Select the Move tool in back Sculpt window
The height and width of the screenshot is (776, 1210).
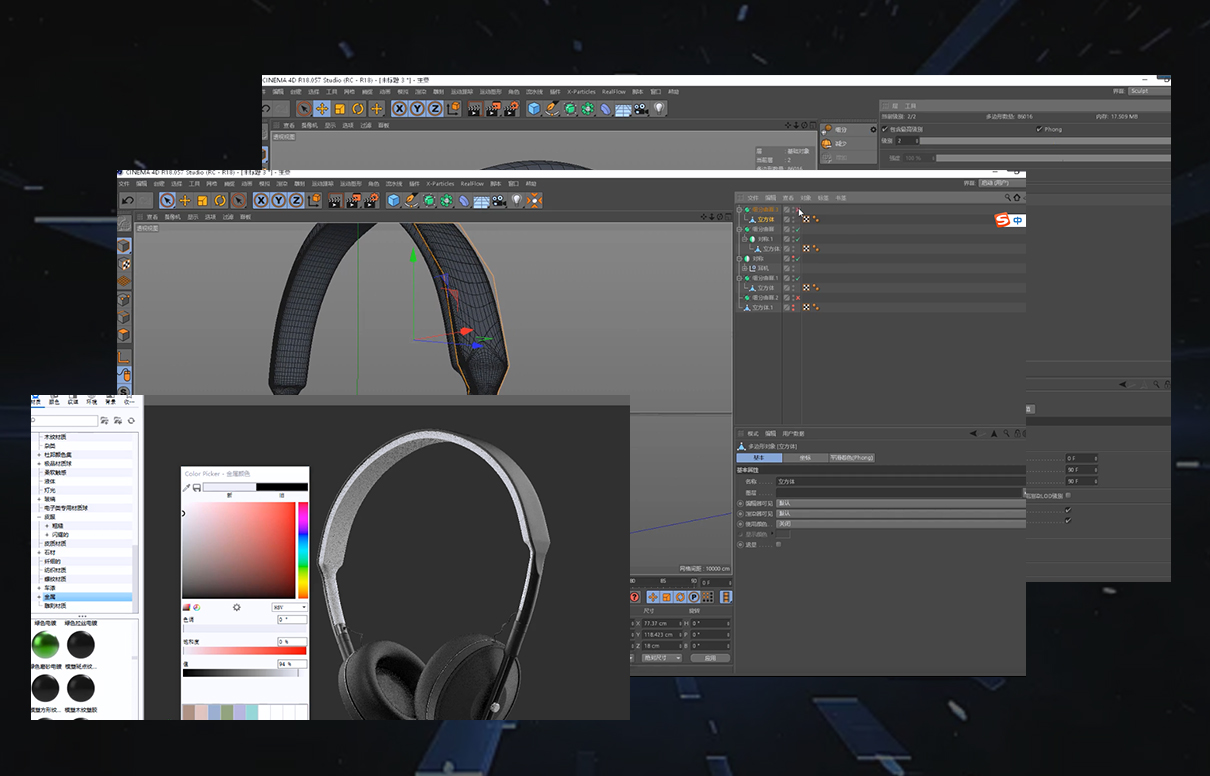point(322,108)
